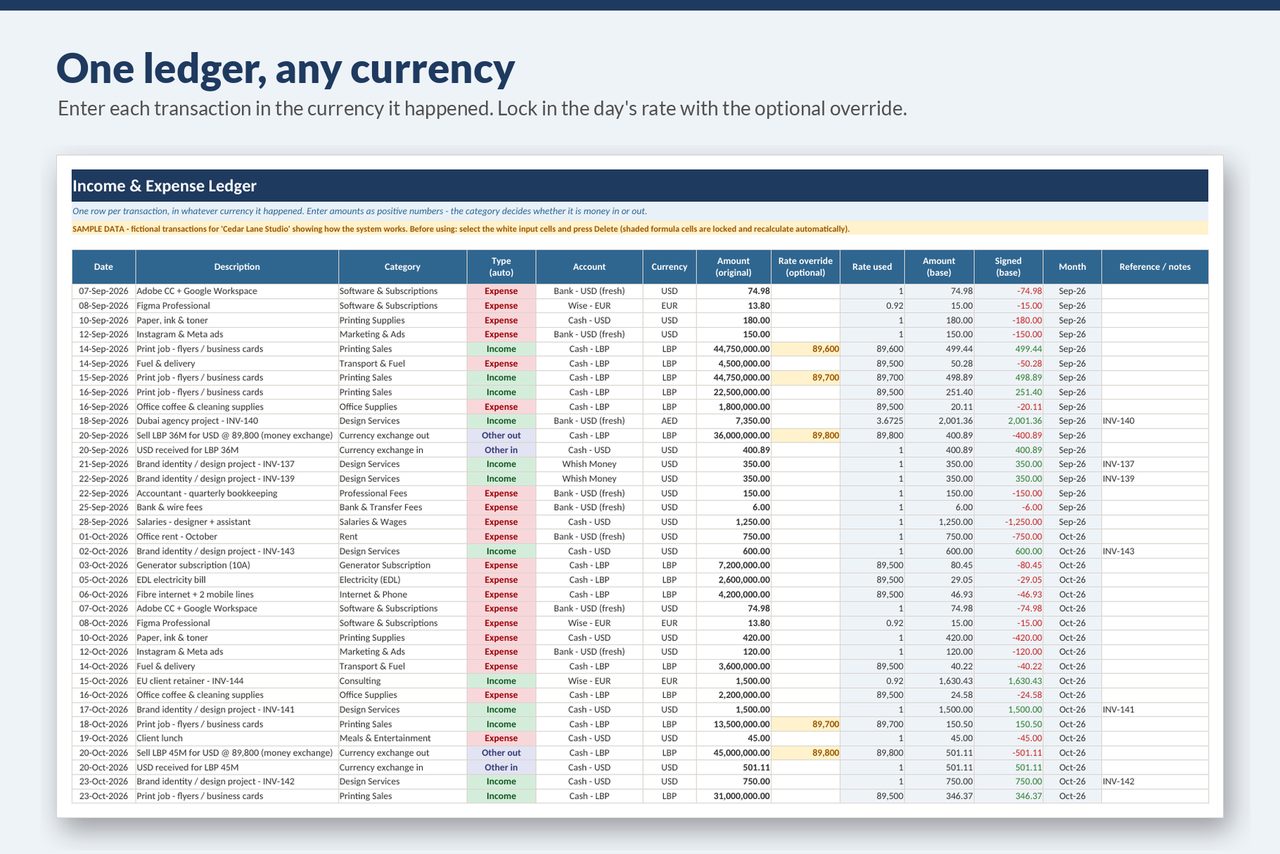The height and width of the screenshot is (854, 1280).
Task: Click the date cell 07-Sep-2026
Action: pyautogui.click(x=104, y=291)
